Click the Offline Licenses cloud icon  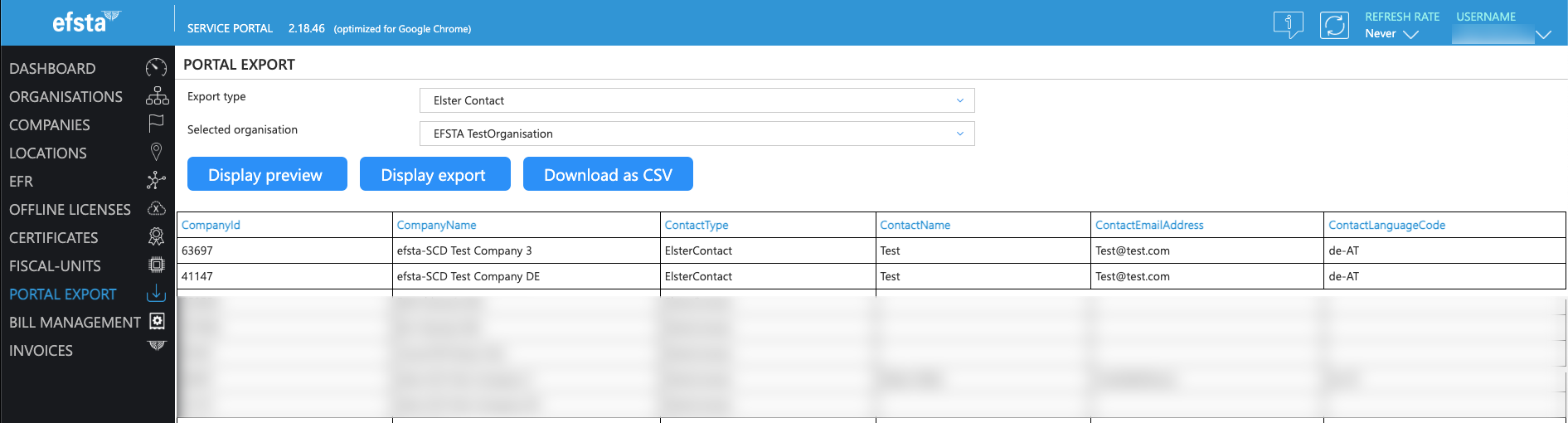156,208
